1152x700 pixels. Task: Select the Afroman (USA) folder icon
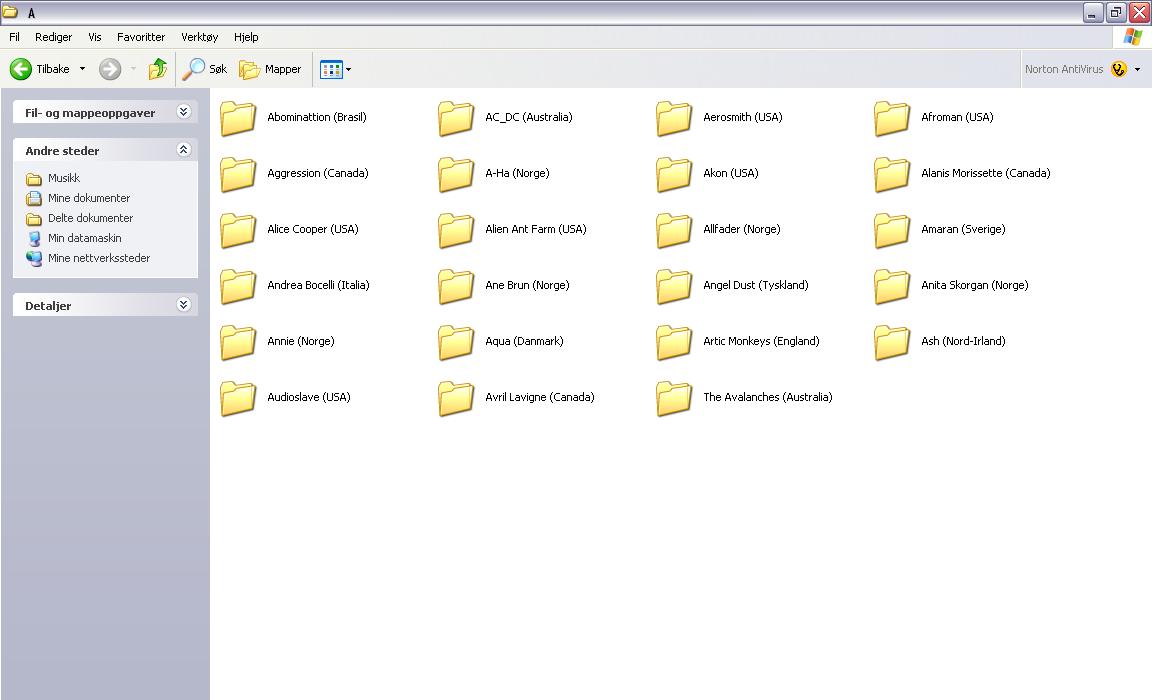(x=892, y=118)
